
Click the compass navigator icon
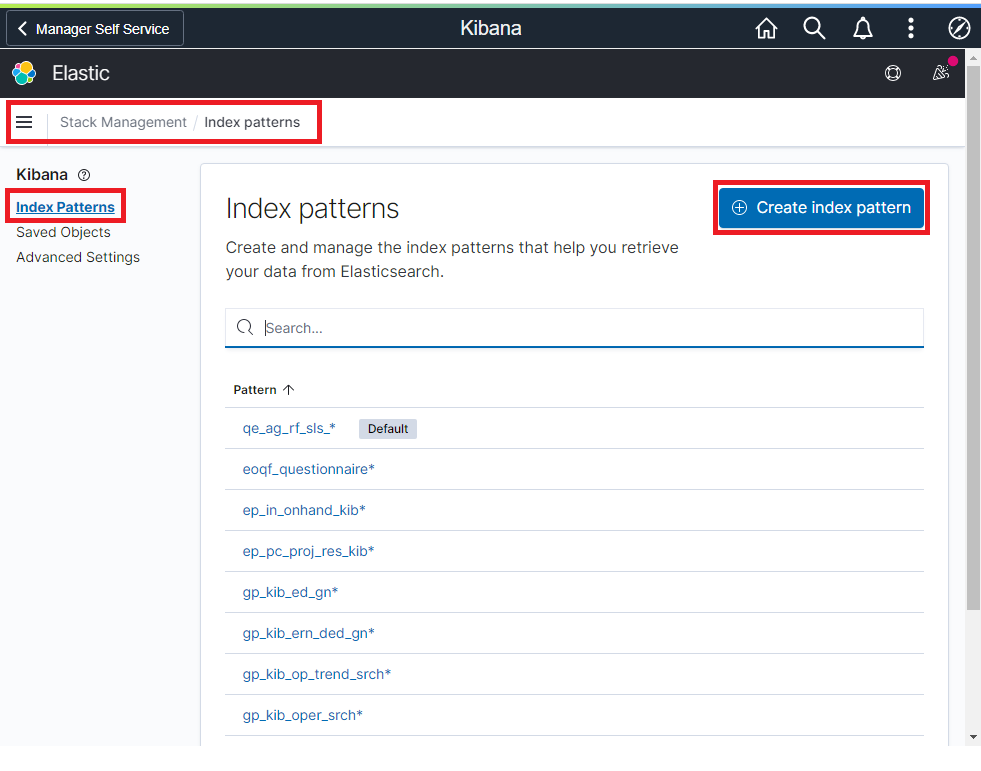click(x=958, y=29)
